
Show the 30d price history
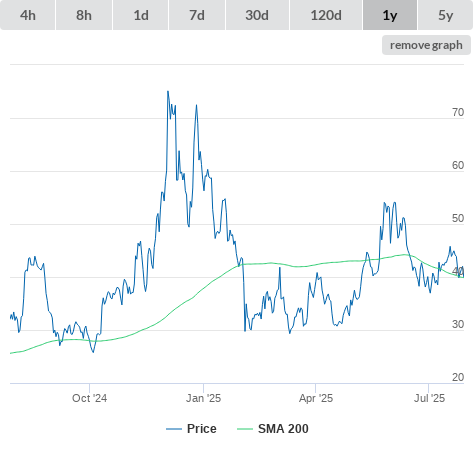[257, 15]
